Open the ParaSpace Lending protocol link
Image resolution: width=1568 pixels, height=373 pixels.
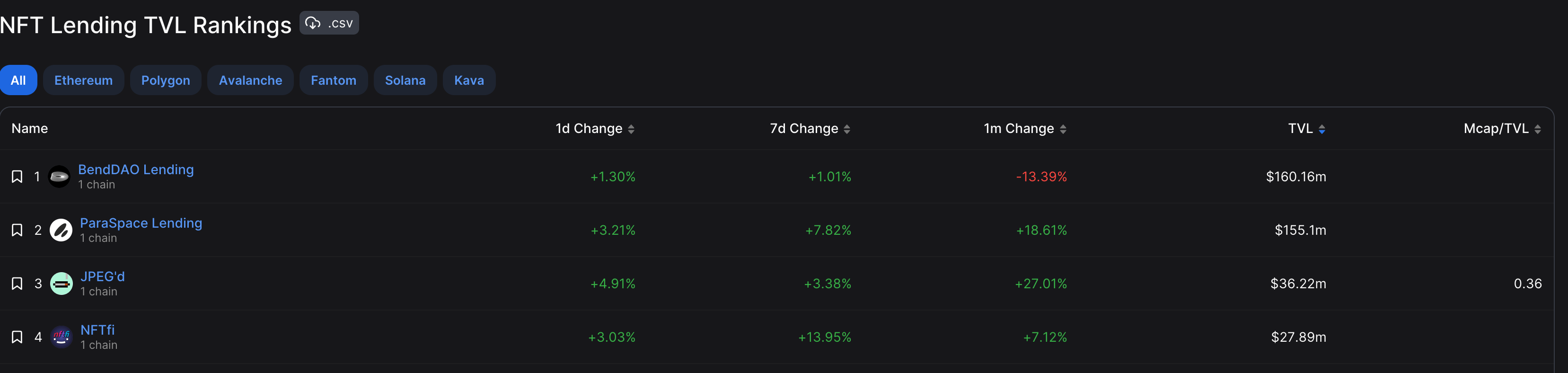point(141,223)
